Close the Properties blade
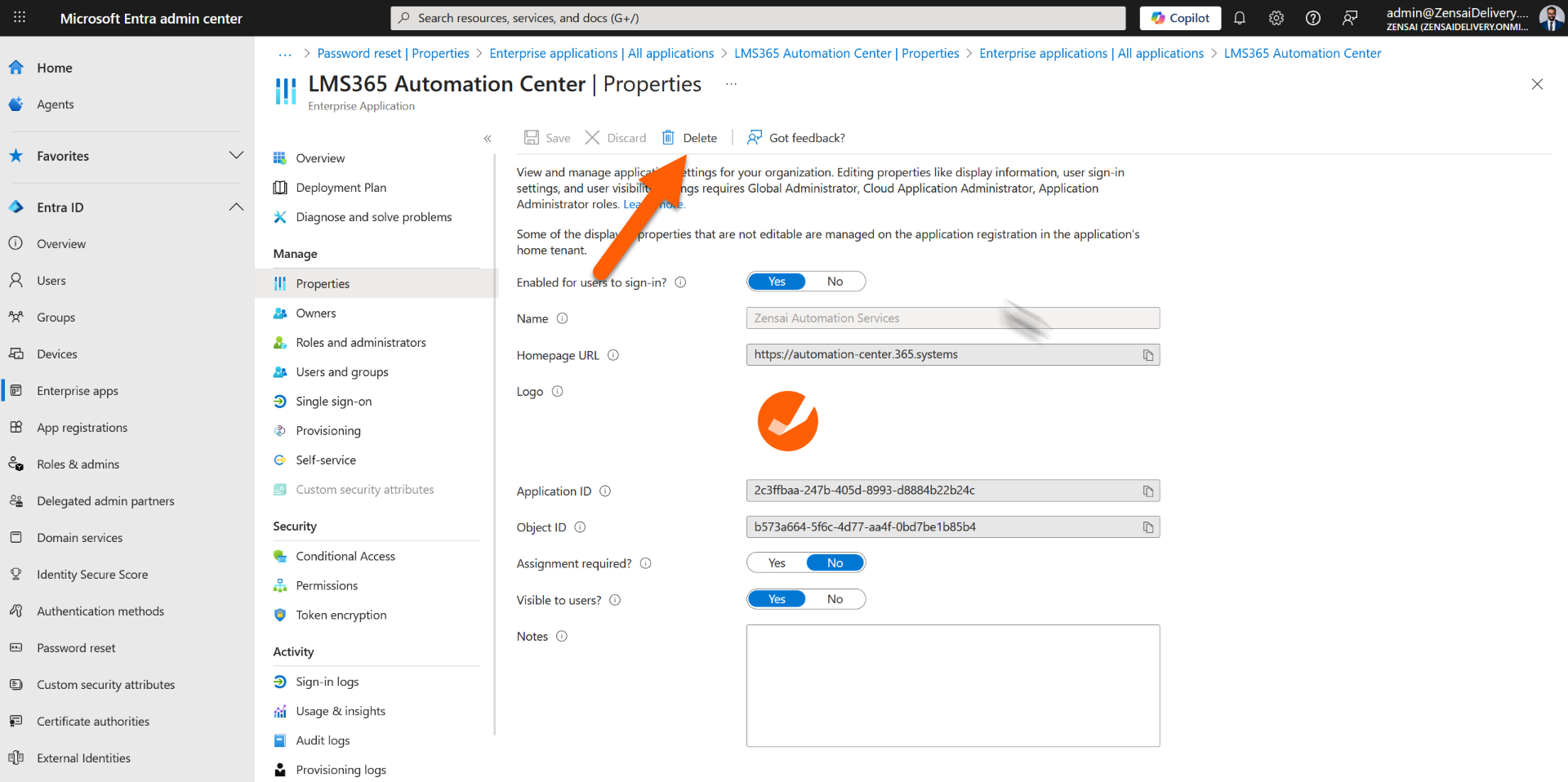Image resolution: width=1568 pixels, height=782 pixels. click(1537, 84)
